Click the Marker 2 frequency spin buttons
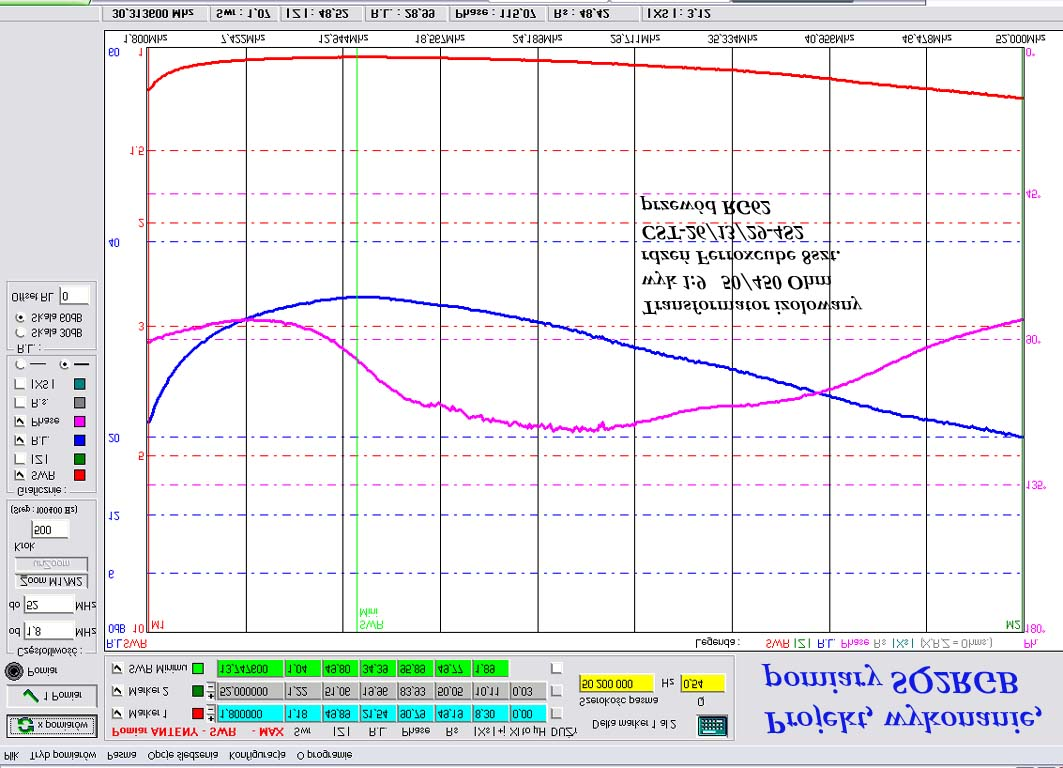Viewport: 1063px width, 768px height. [212, 691]
